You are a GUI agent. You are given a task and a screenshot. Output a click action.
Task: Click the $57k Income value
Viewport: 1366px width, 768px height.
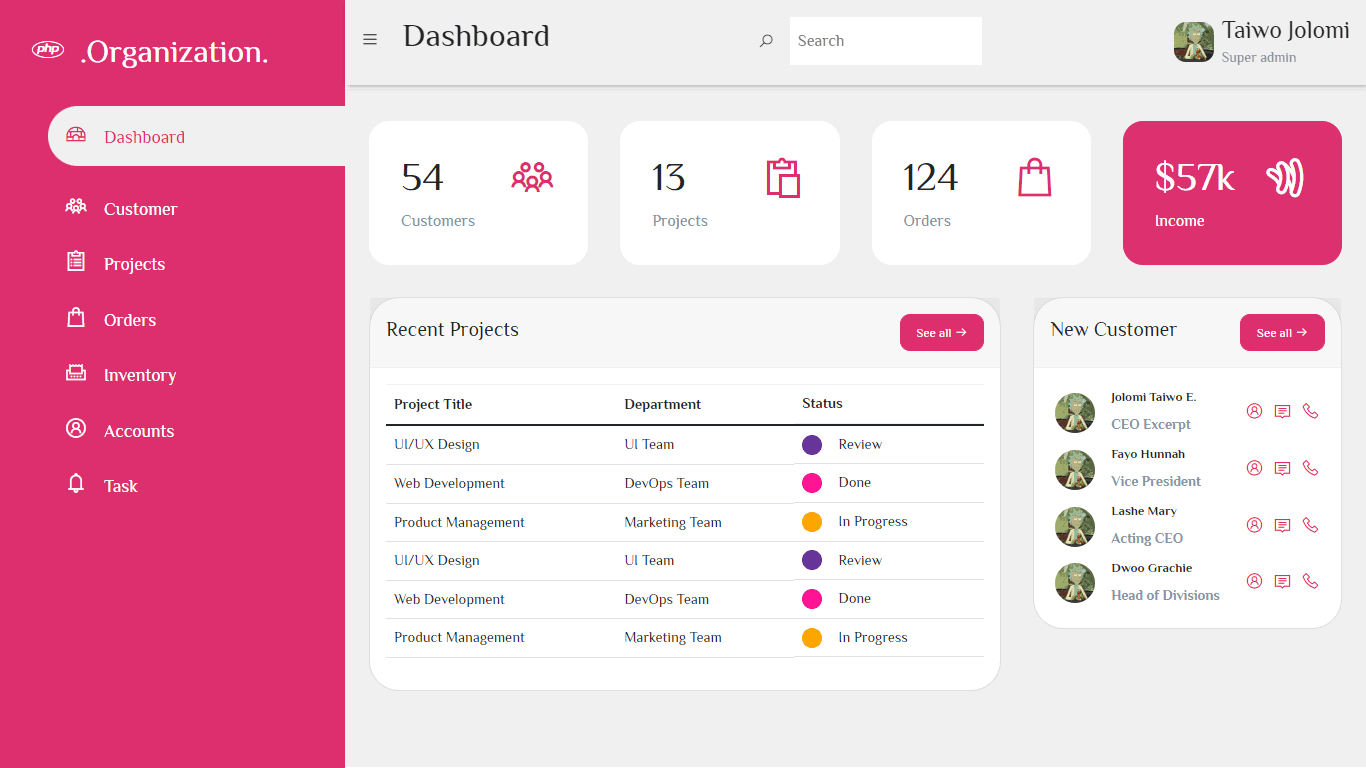coord(1195,177)
